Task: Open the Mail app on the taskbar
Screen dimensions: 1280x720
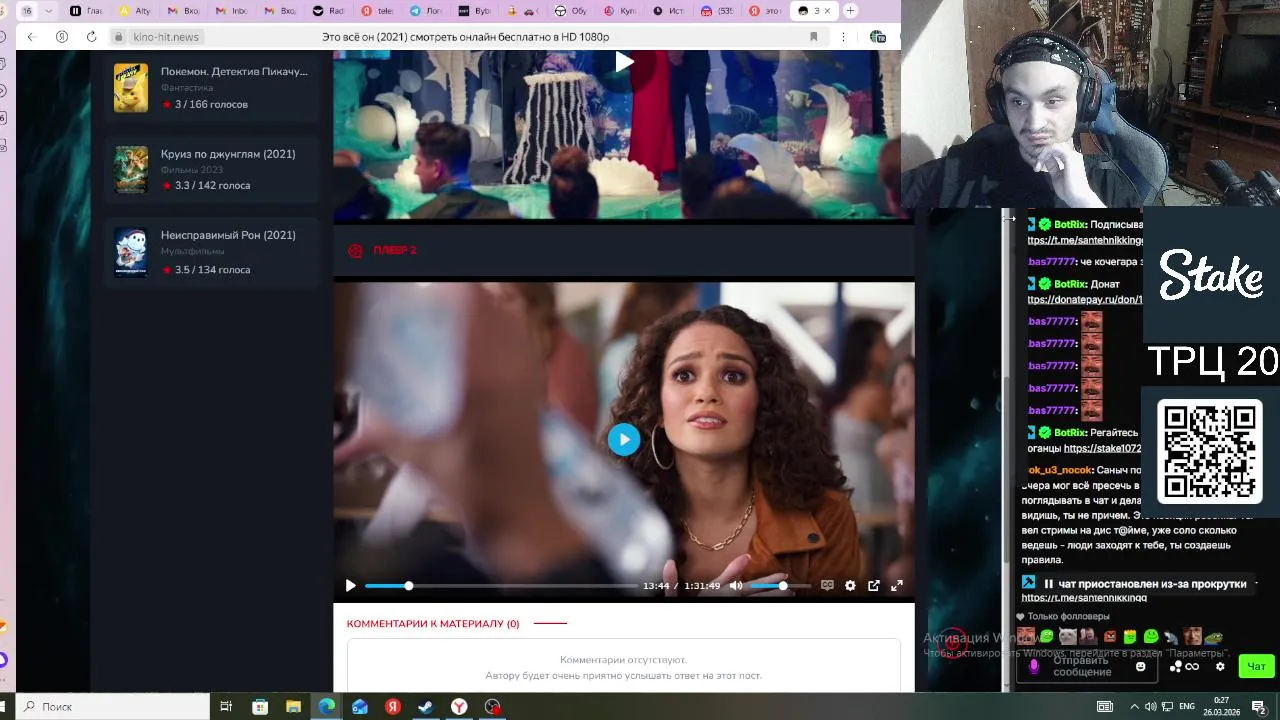Action: point(360,706)
